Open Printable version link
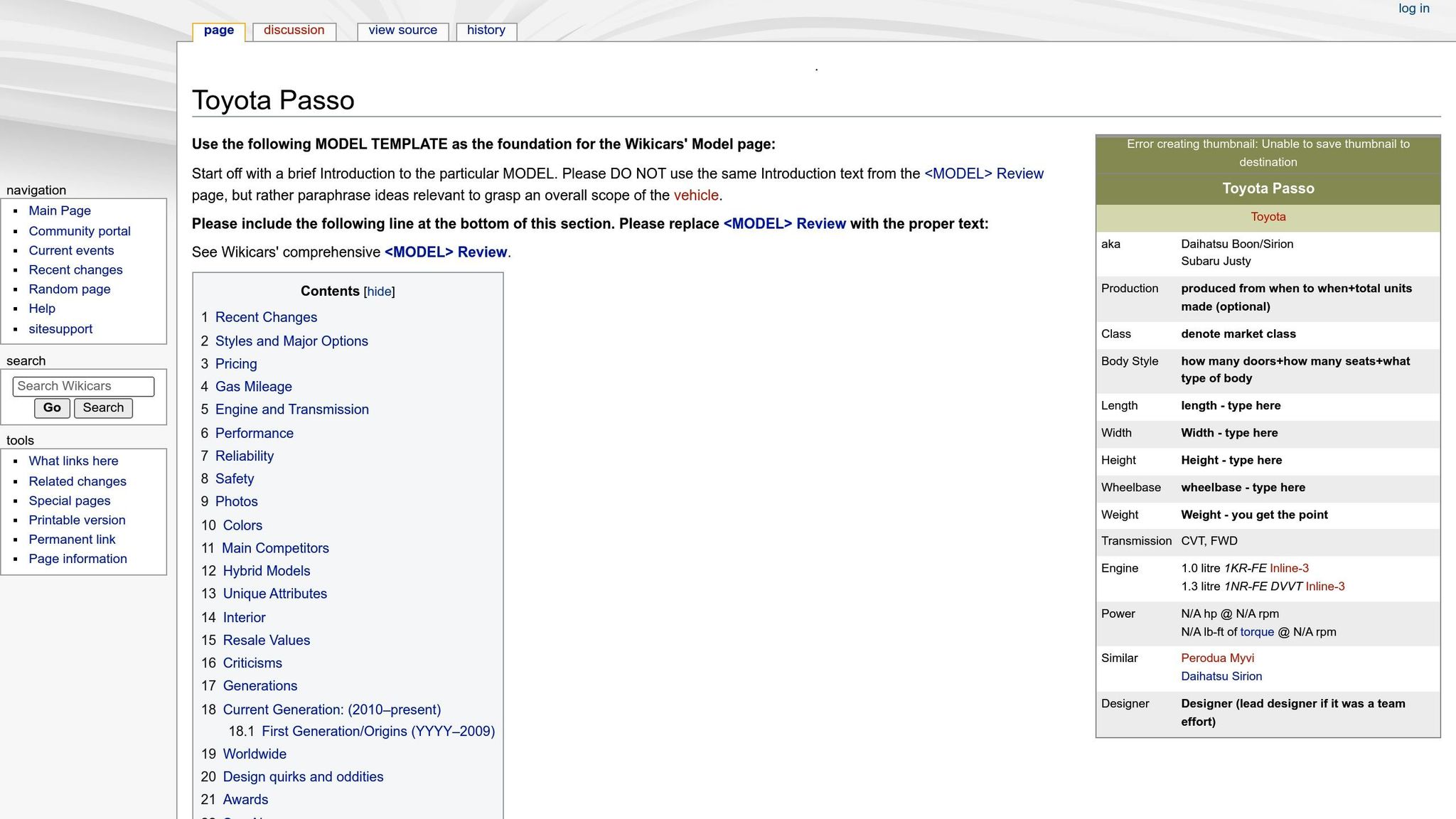The image size is (1456, 819). pos(77,520)
